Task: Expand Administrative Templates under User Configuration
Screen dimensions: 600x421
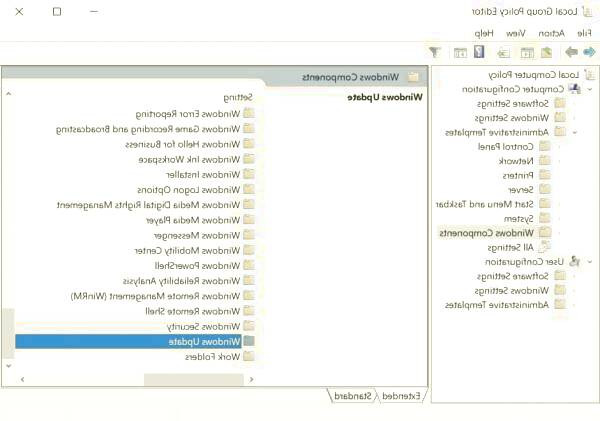Action: pos(574,305)
